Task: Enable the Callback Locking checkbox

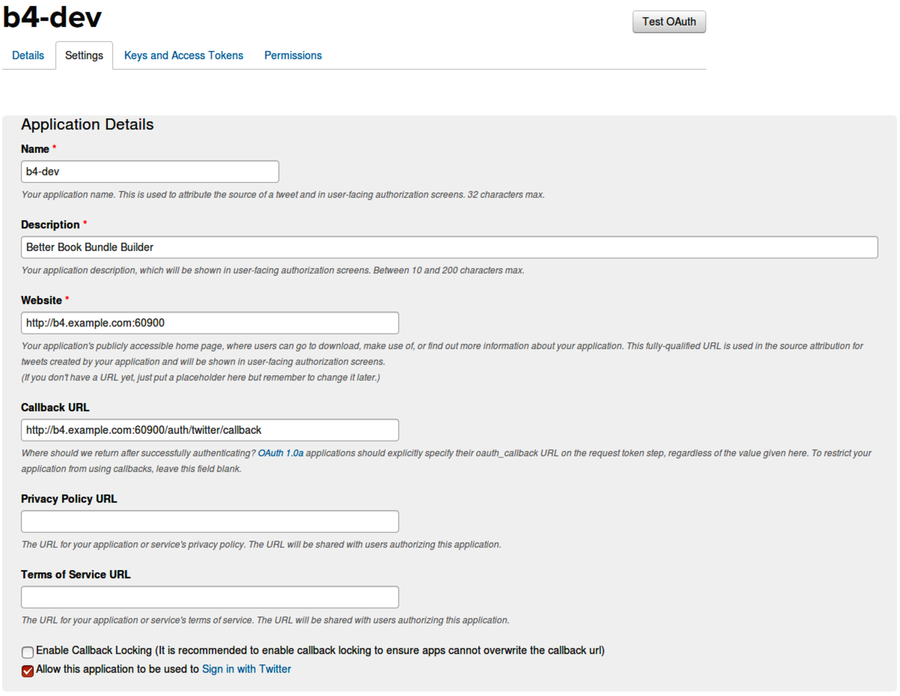Action: pyautogui.click(x=27, y=651)
